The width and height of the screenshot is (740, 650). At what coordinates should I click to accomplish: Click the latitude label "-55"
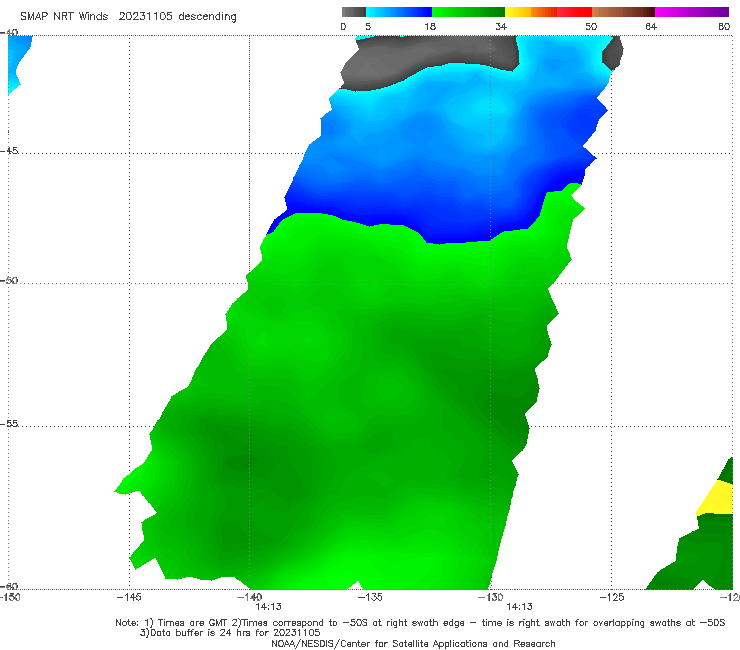(9, 423)
